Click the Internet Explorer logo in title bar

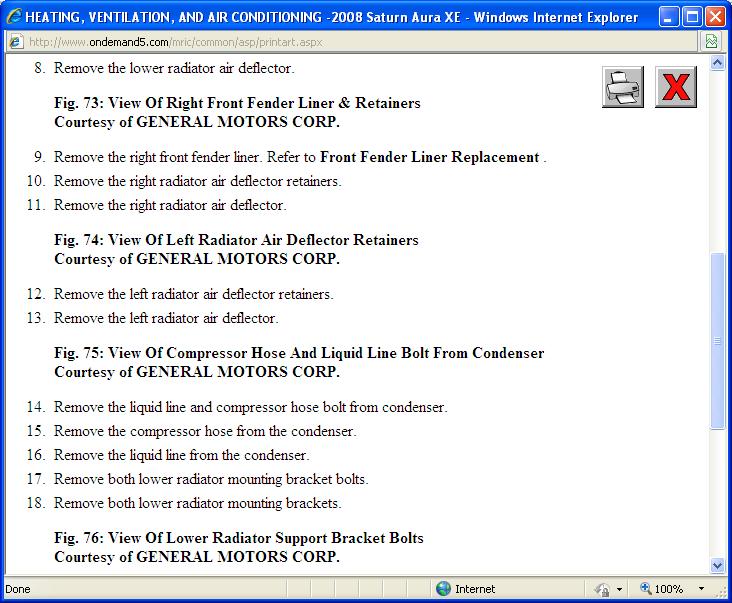[14, 17]
